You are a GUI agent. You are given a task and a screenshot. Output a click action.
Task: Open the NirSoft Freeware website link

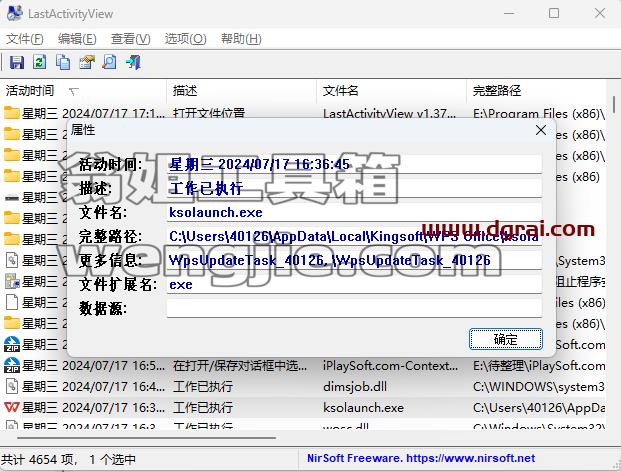[x=421, y=458]
